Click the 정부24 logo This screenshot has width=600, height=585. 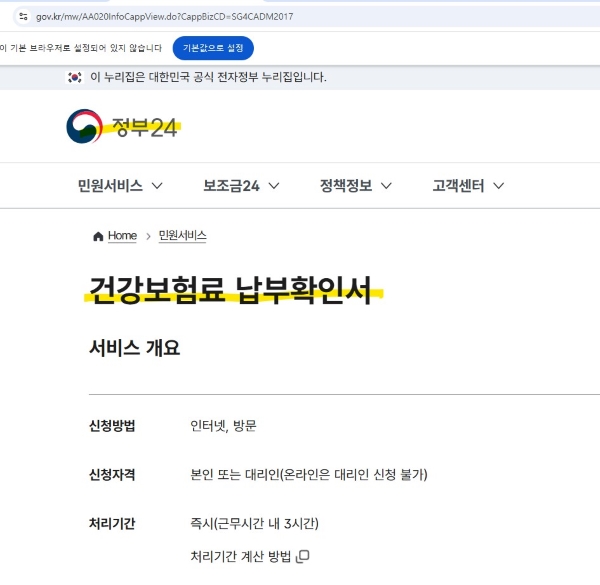point(123,126)
